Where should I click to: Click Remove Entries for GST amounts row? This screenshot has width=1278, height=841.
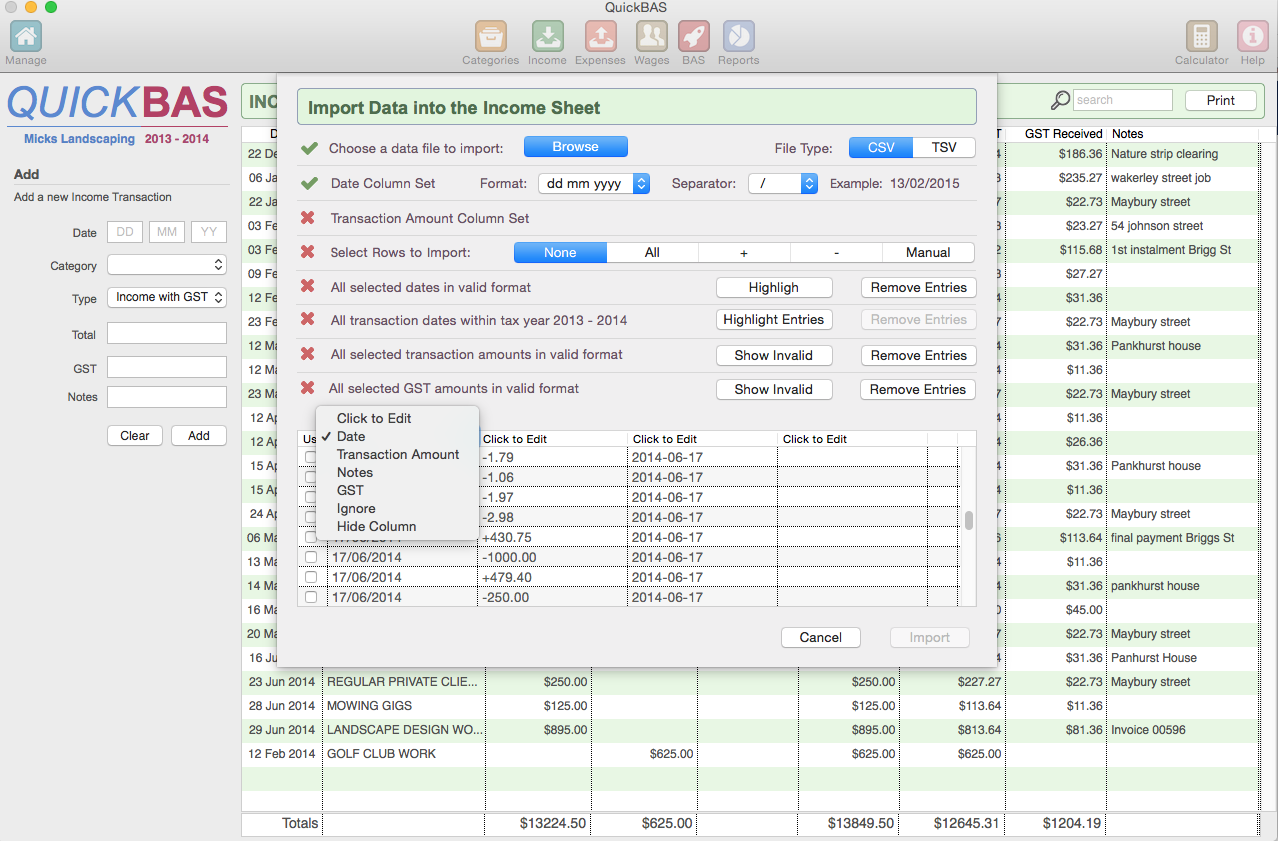click(x=918, y=389)
